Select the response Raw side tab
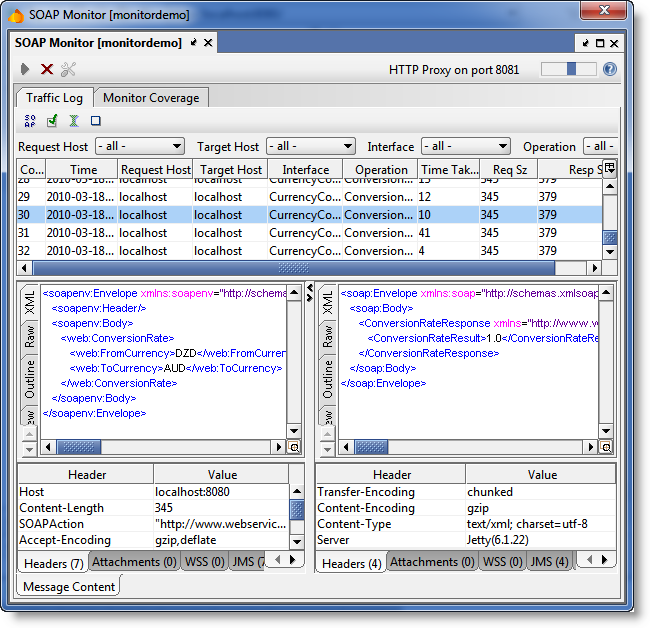 [x=328, y=337]
